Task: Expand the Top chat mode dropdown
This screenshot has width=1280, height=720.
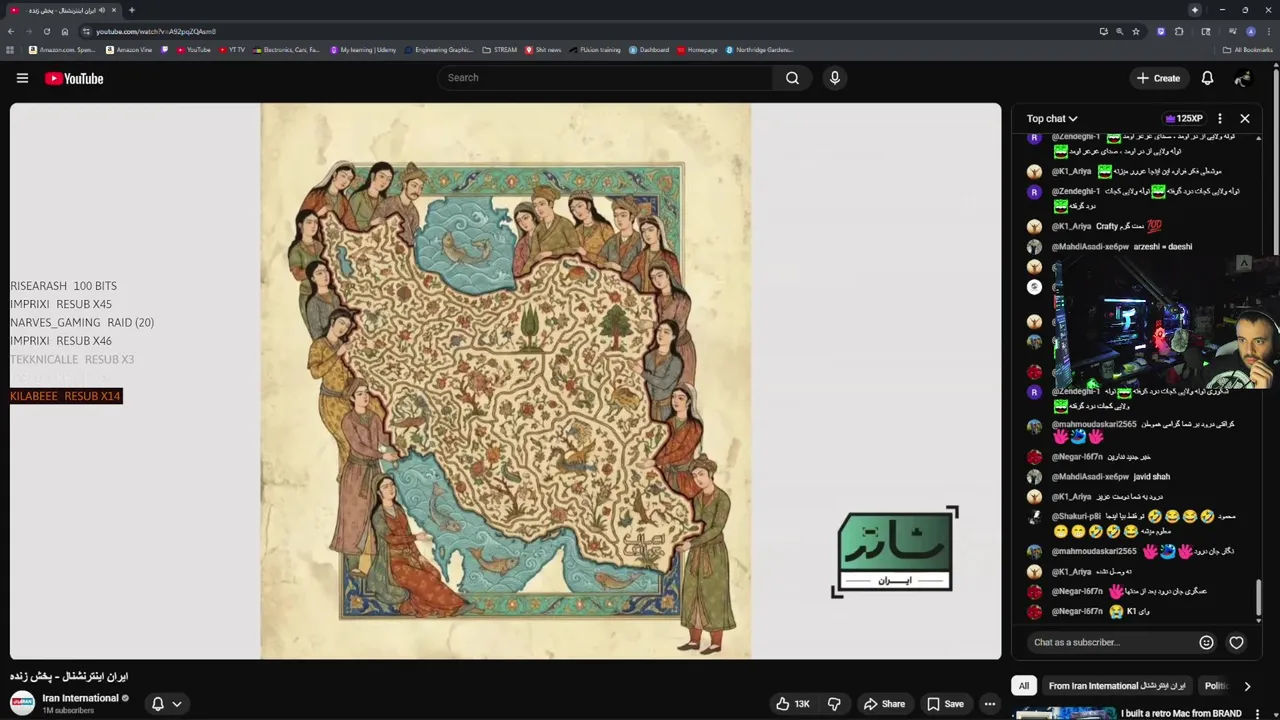Action: point(1052,118)
